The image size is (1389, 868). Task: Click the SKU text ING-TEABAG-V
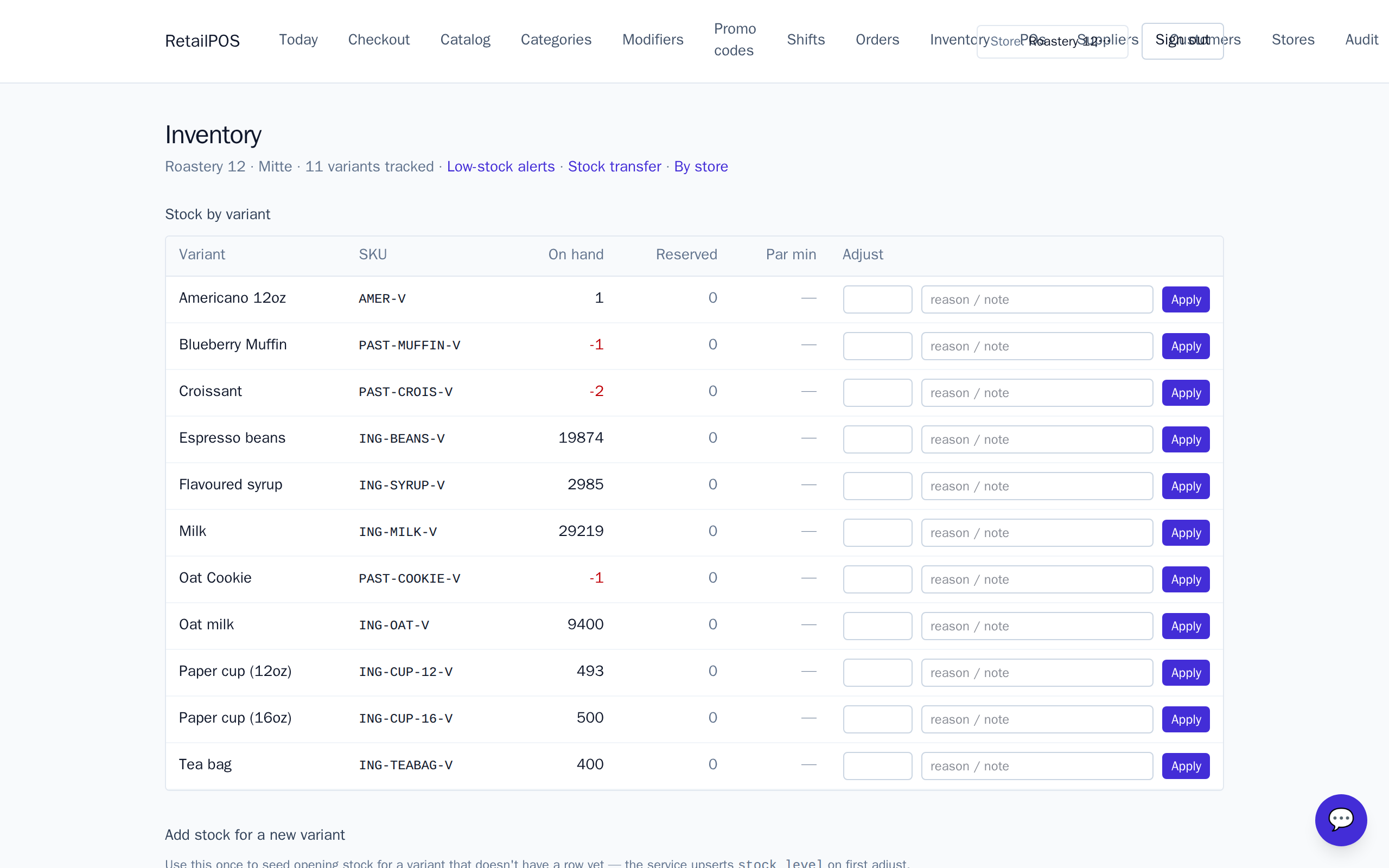405,765
